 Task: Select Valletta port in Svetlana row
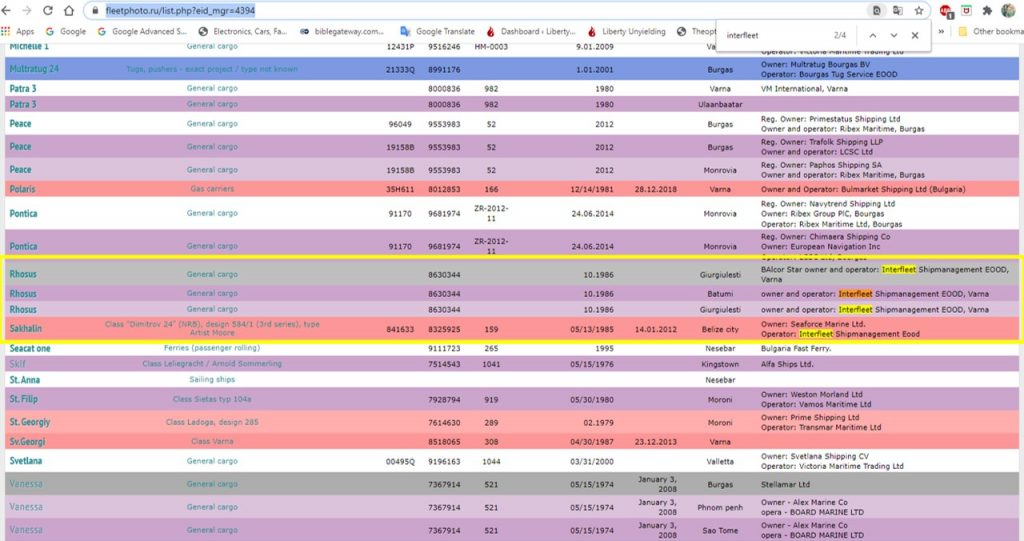720,461
